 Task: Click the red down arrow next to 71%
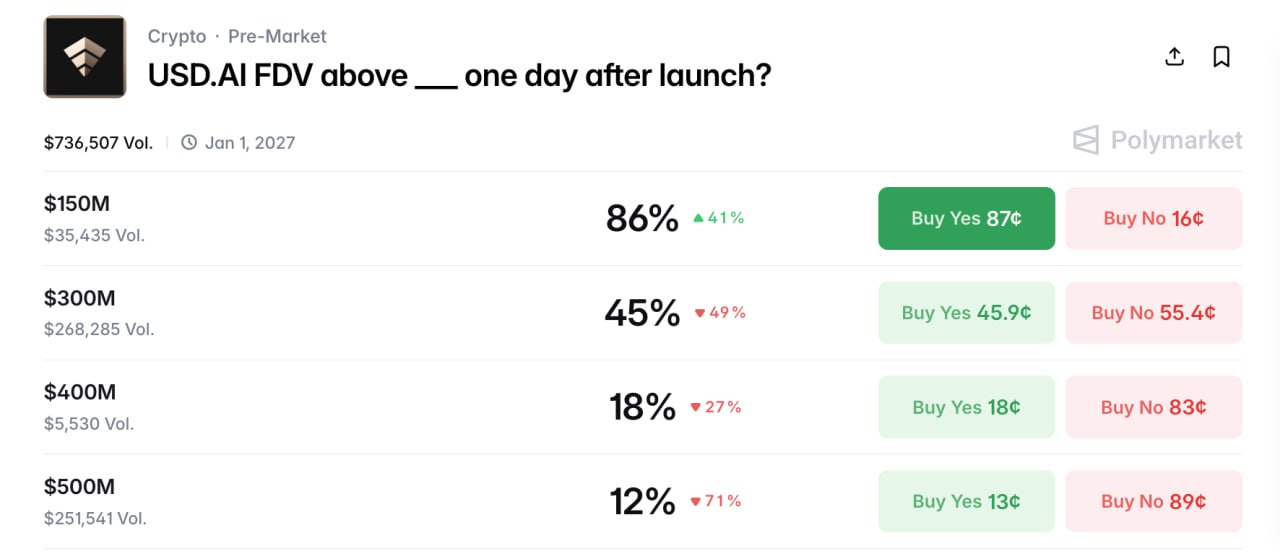(x=696, y=502)
